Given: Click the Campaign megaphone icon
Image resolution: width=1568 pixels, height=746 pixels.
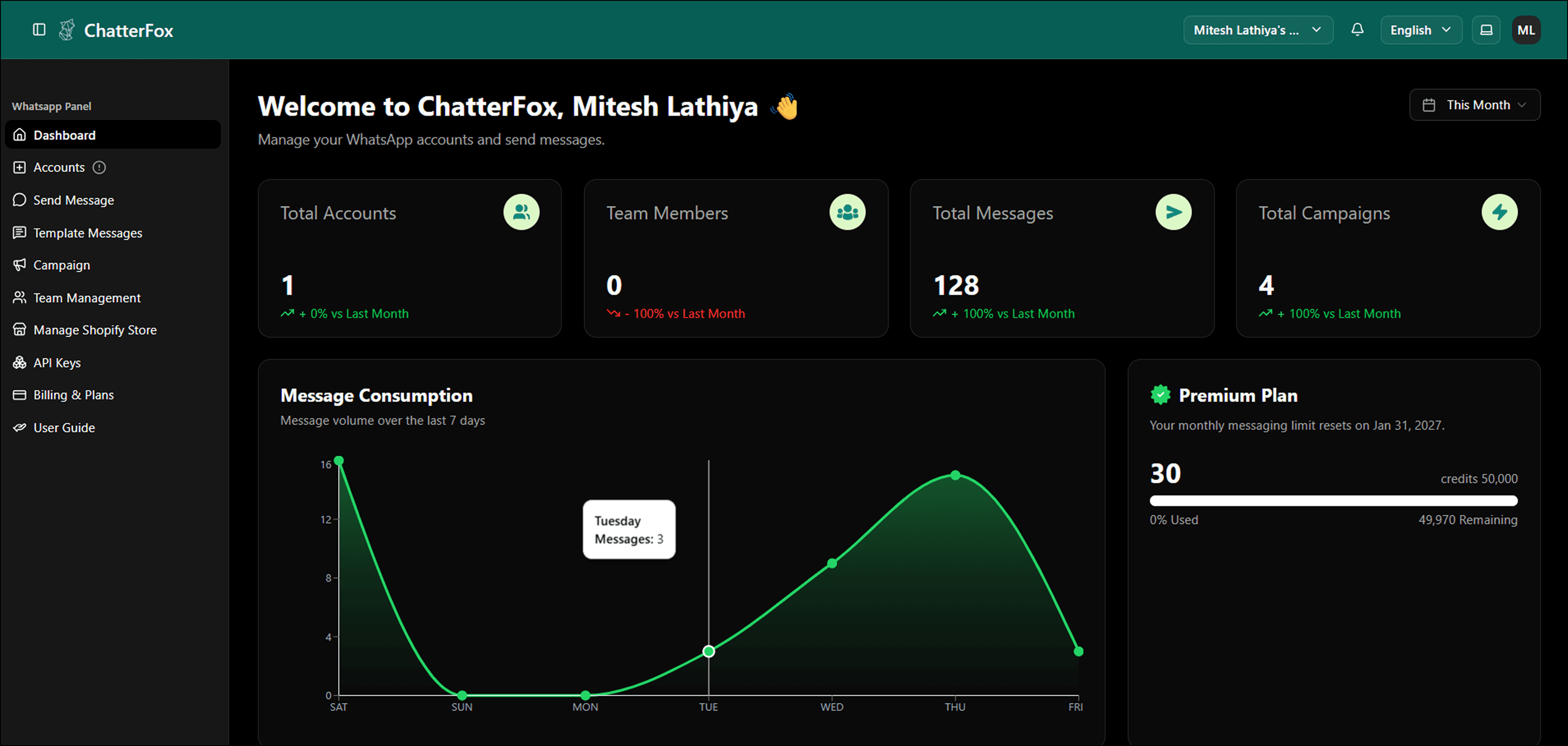Looking at the screenshot, I should click(x=19, y=265).
